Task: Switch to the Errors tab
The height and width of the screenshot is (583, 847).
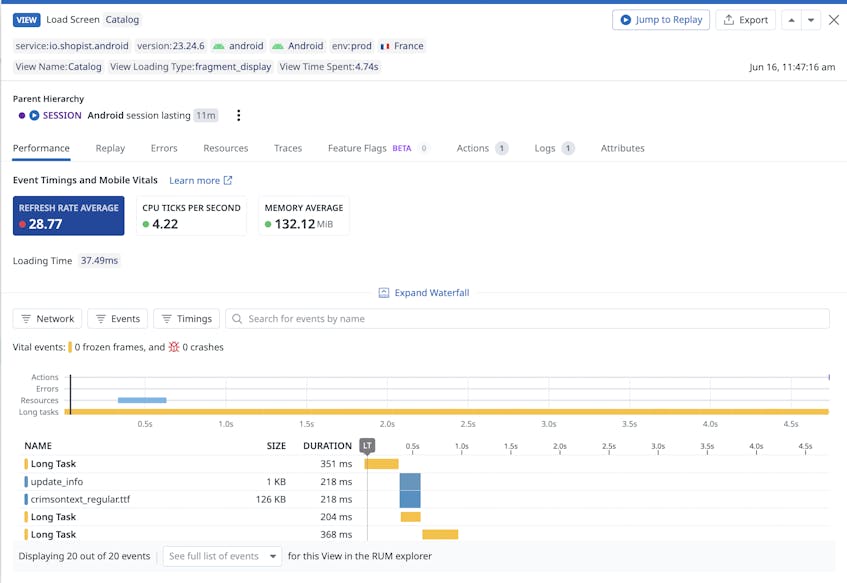Action: coord(164,148)
